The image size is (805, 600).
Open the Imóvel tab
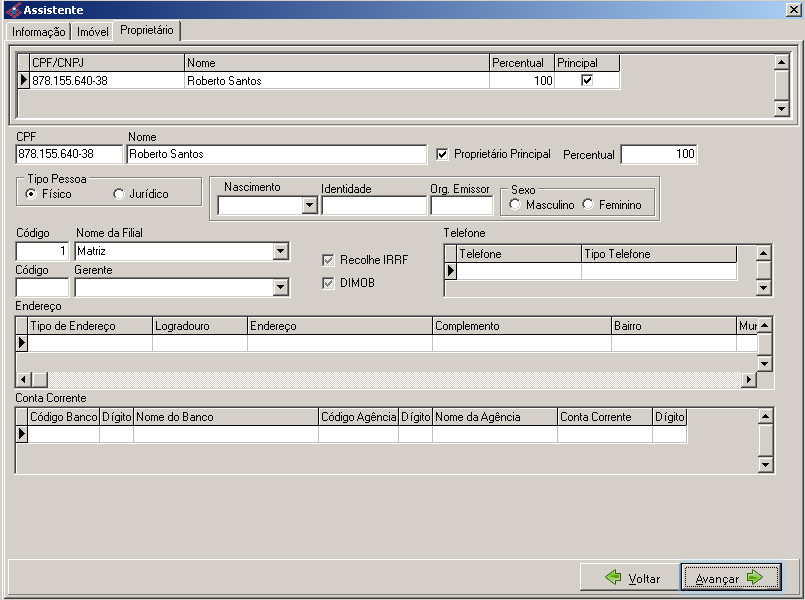coord(93,32)
